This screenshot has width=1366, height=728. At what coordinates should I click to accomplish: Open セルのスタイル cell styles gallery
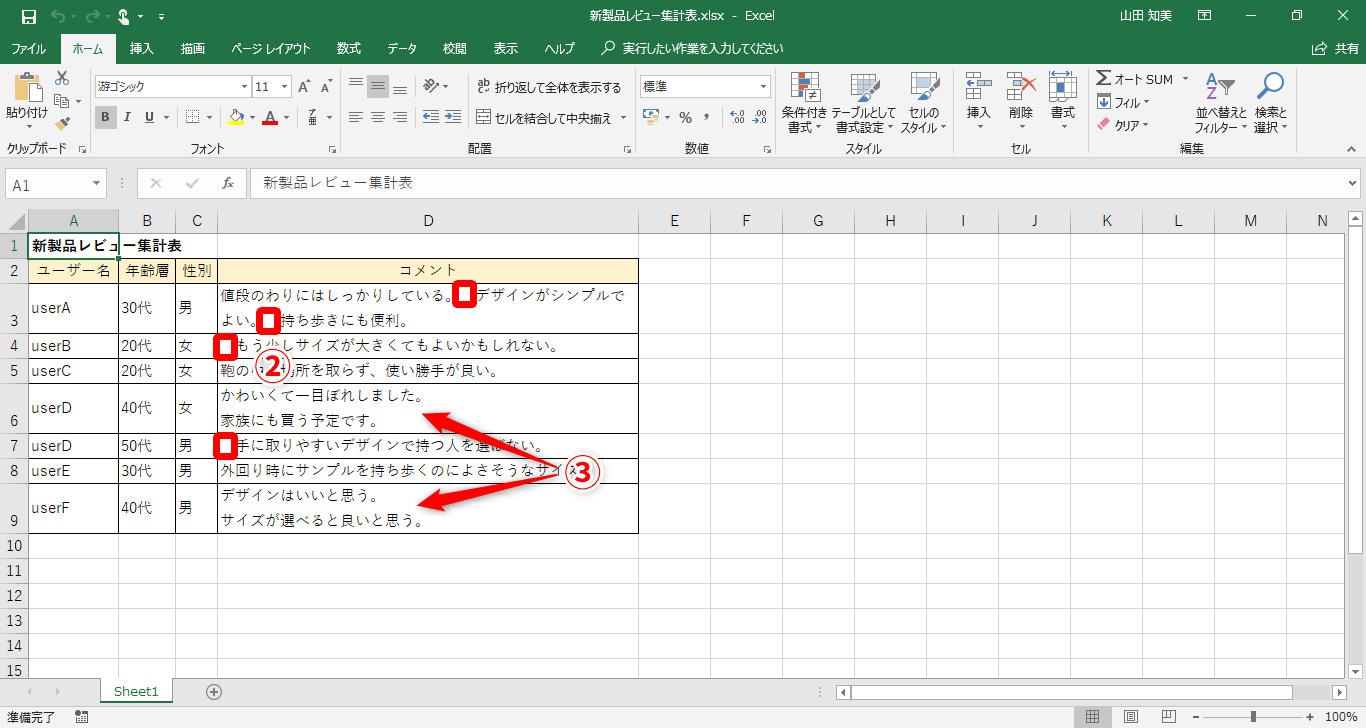coord(922,102)
